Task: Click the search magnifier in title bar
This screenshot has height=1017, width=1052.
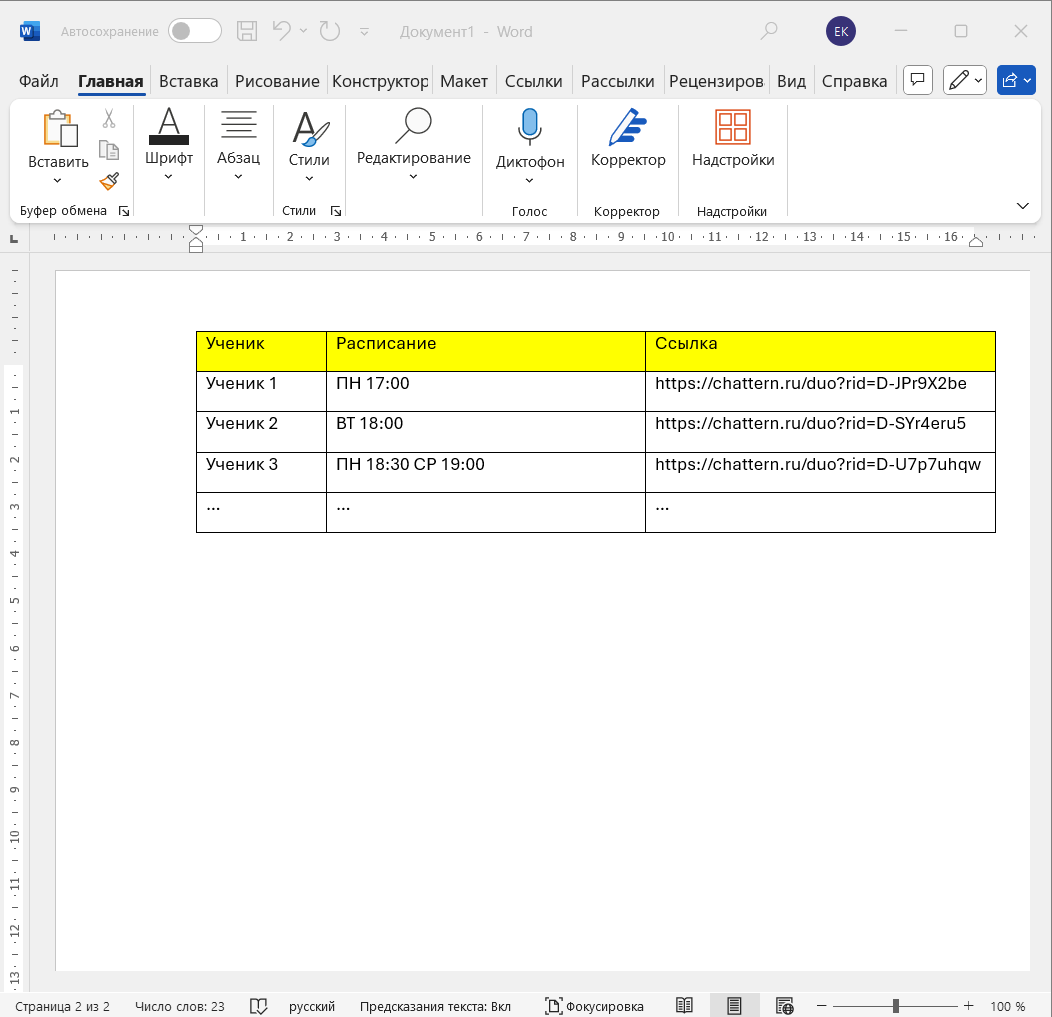Action: [x=768, y=31]
